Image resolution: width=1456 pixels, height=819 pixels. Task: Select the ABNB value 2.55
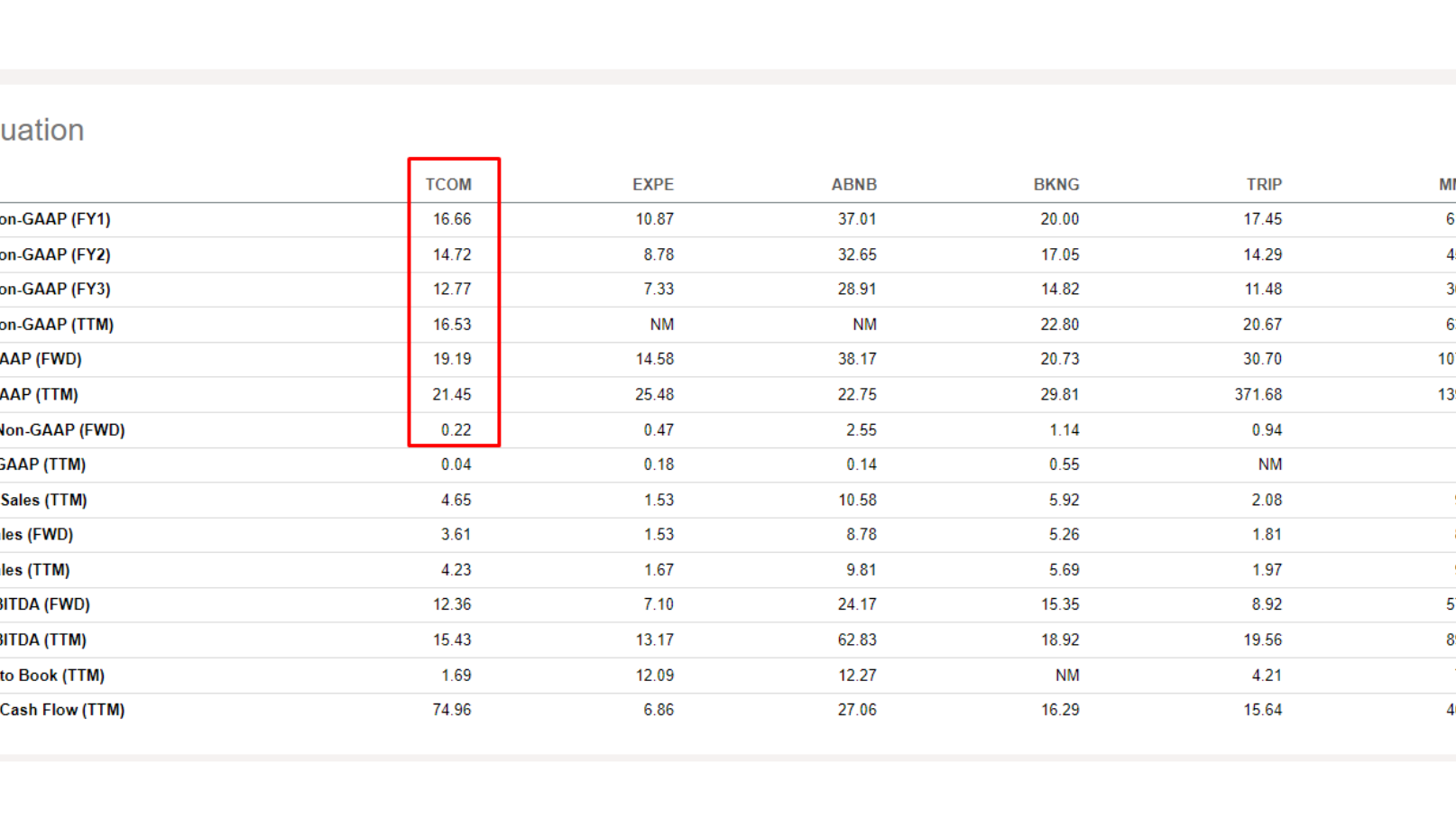click(x=862, y=430)
